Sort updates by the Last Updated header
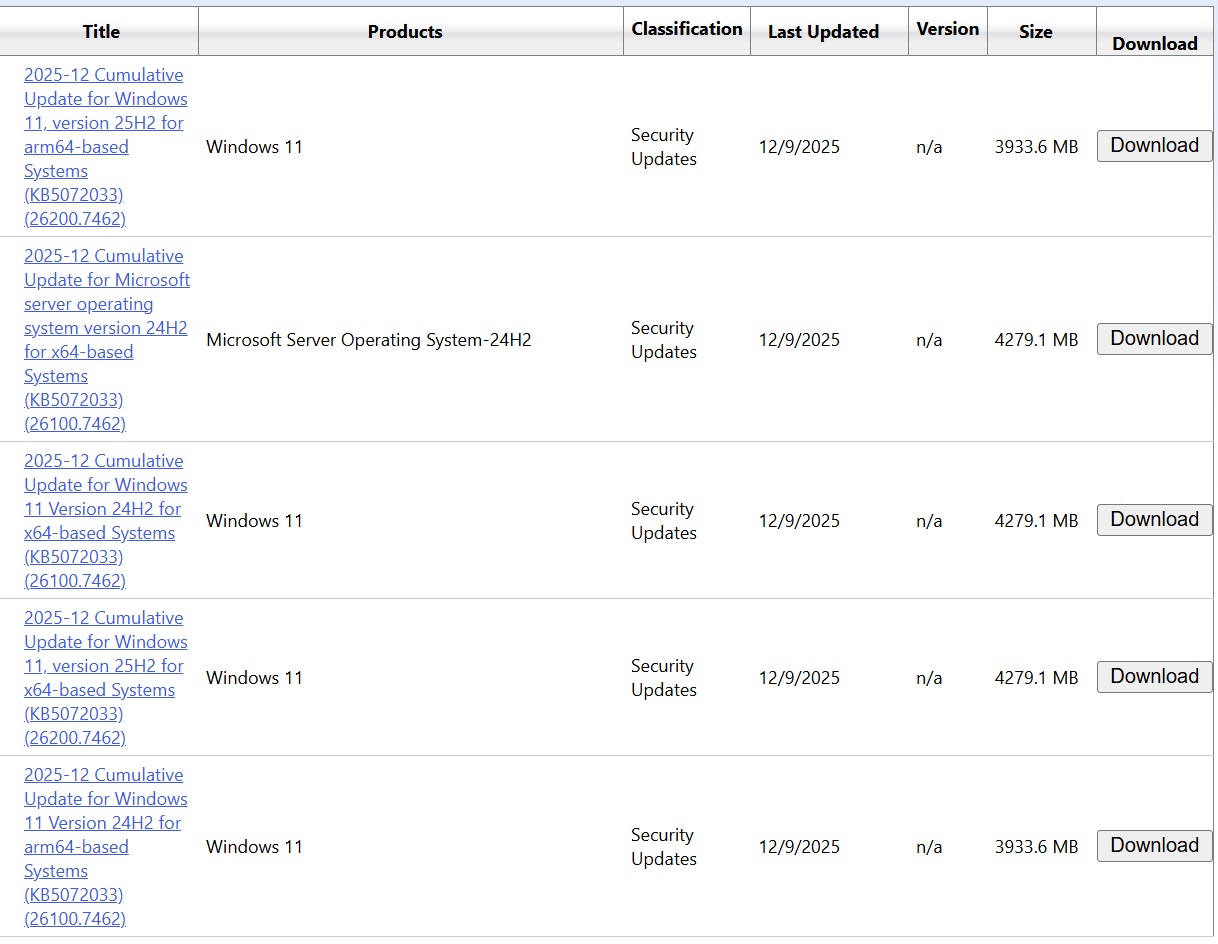 pos(823,32)
